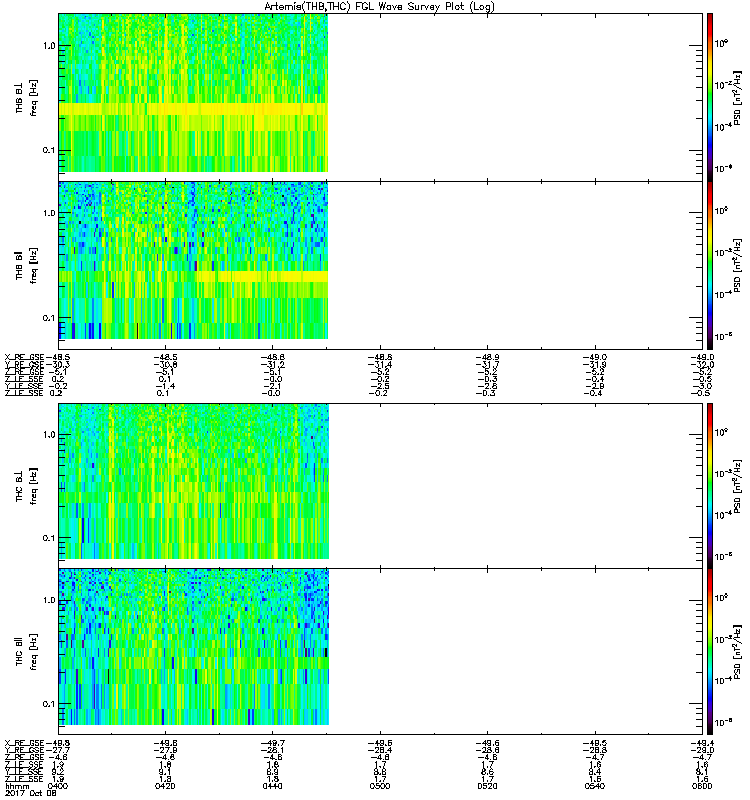Click the THC B-parallel spectrogram panel
Screen dimensions: 750x800
coord(381,652)
